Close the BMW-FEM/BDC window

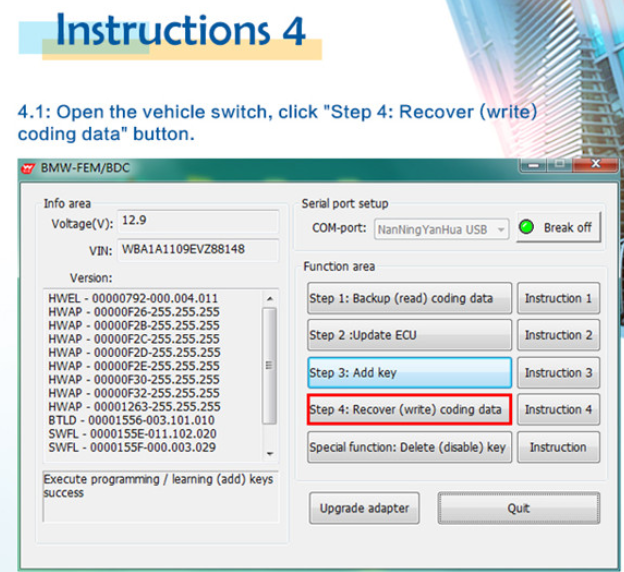(595, 164)
